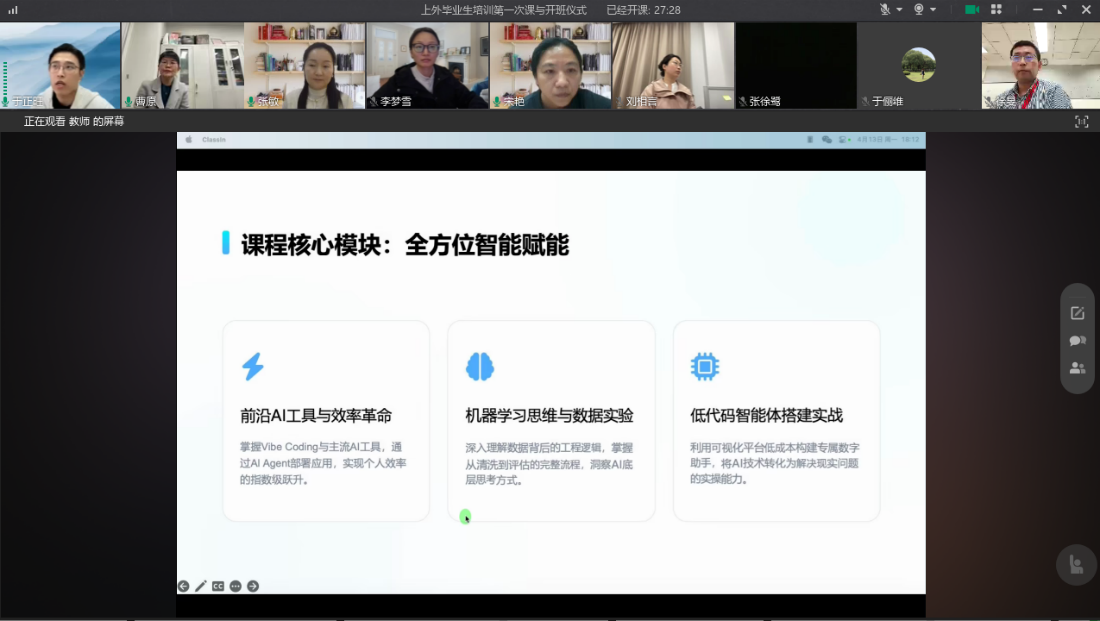
Task: Open the grid layout view icon
Action: coord(996,9)
